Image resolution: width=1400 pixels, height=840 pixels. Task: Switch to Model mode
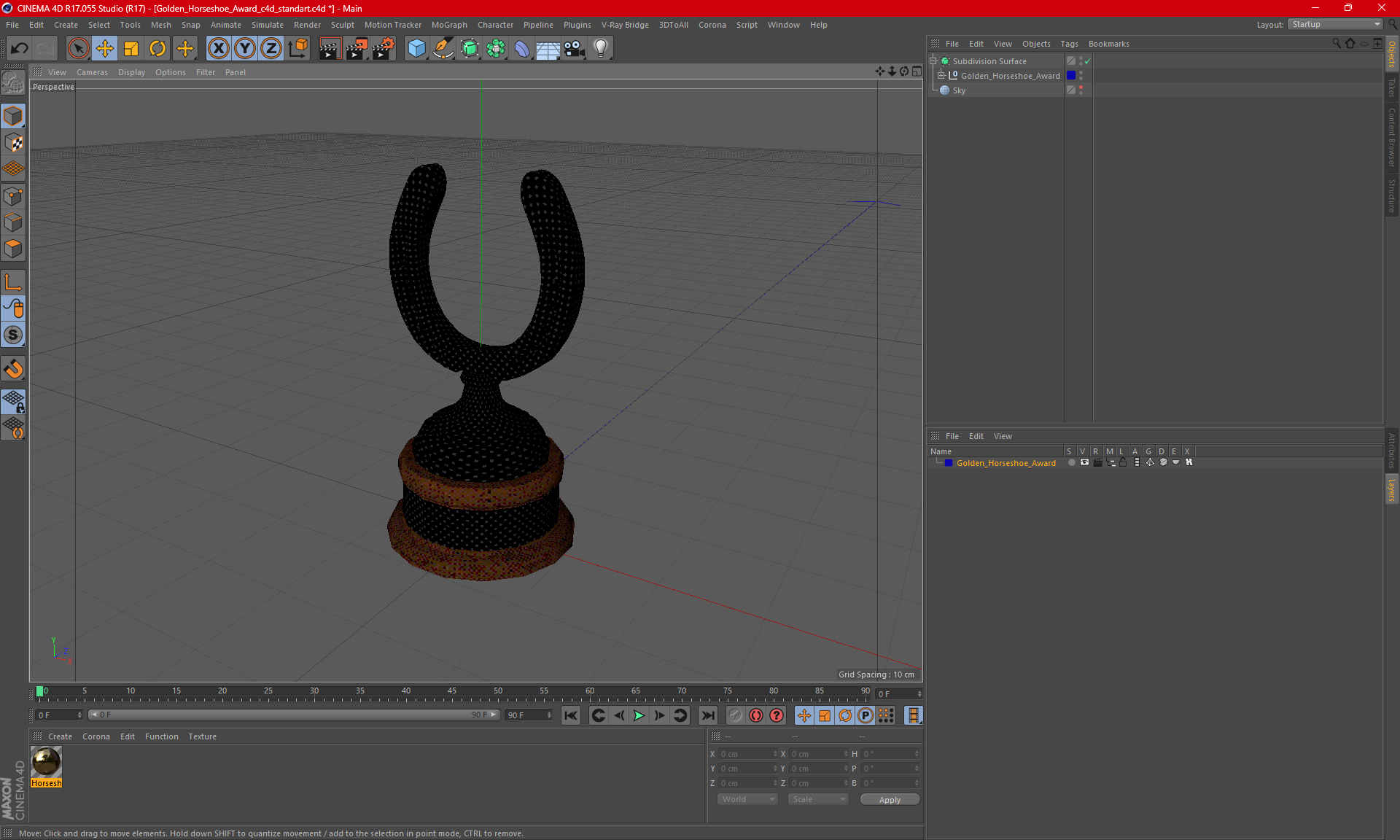[x=13, y=117]
